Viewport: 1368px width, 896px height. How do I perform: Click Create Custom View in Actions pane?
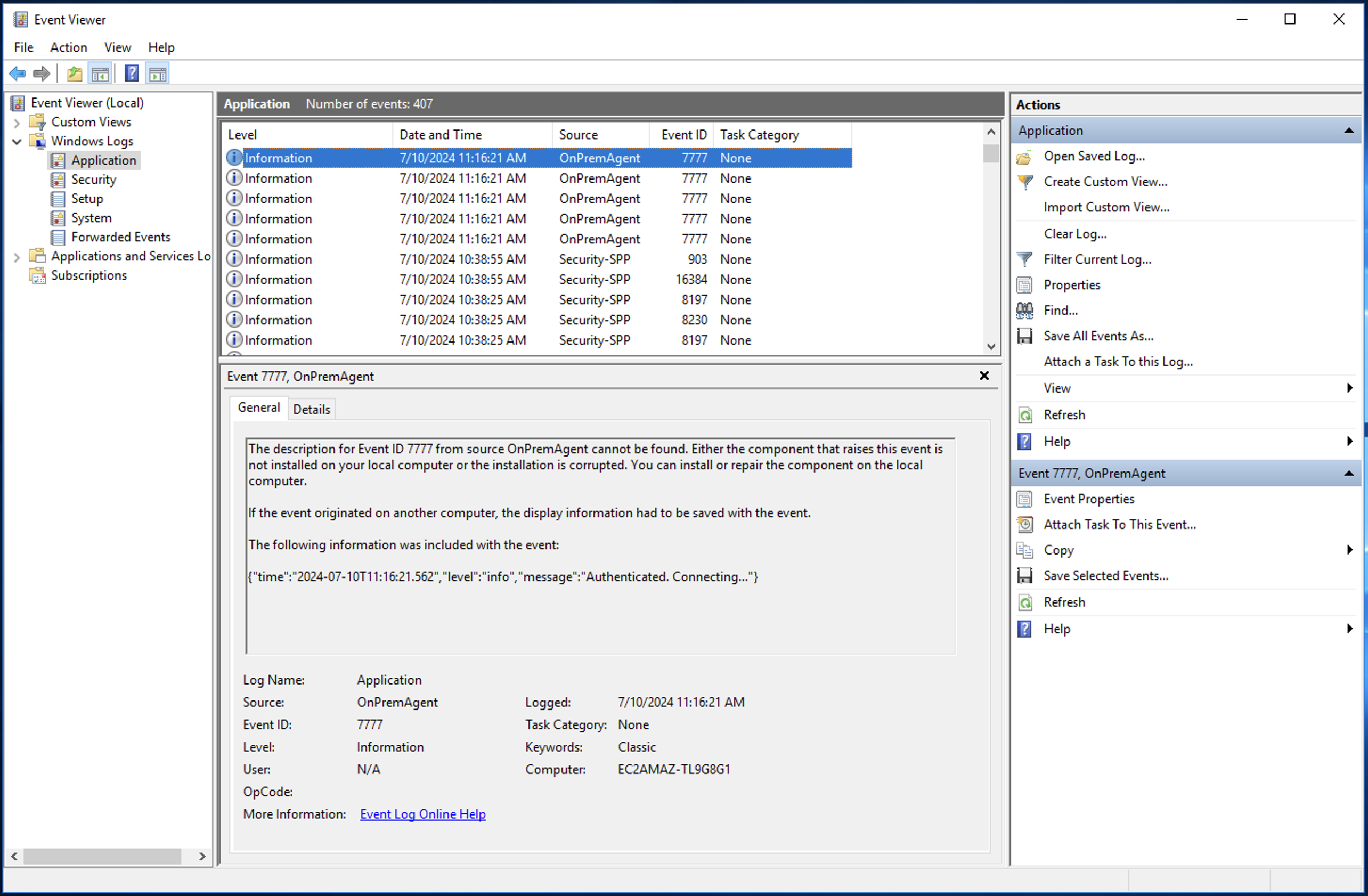click(1105, 181)
